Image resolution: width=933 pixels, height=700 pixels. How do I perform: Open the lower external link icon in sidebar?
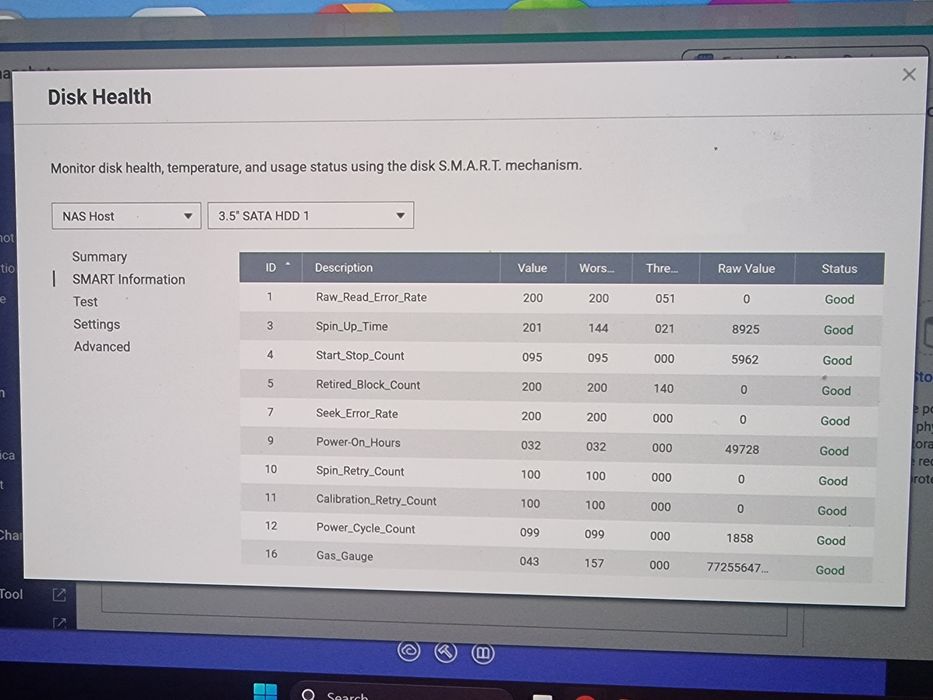tap(59, 623)
